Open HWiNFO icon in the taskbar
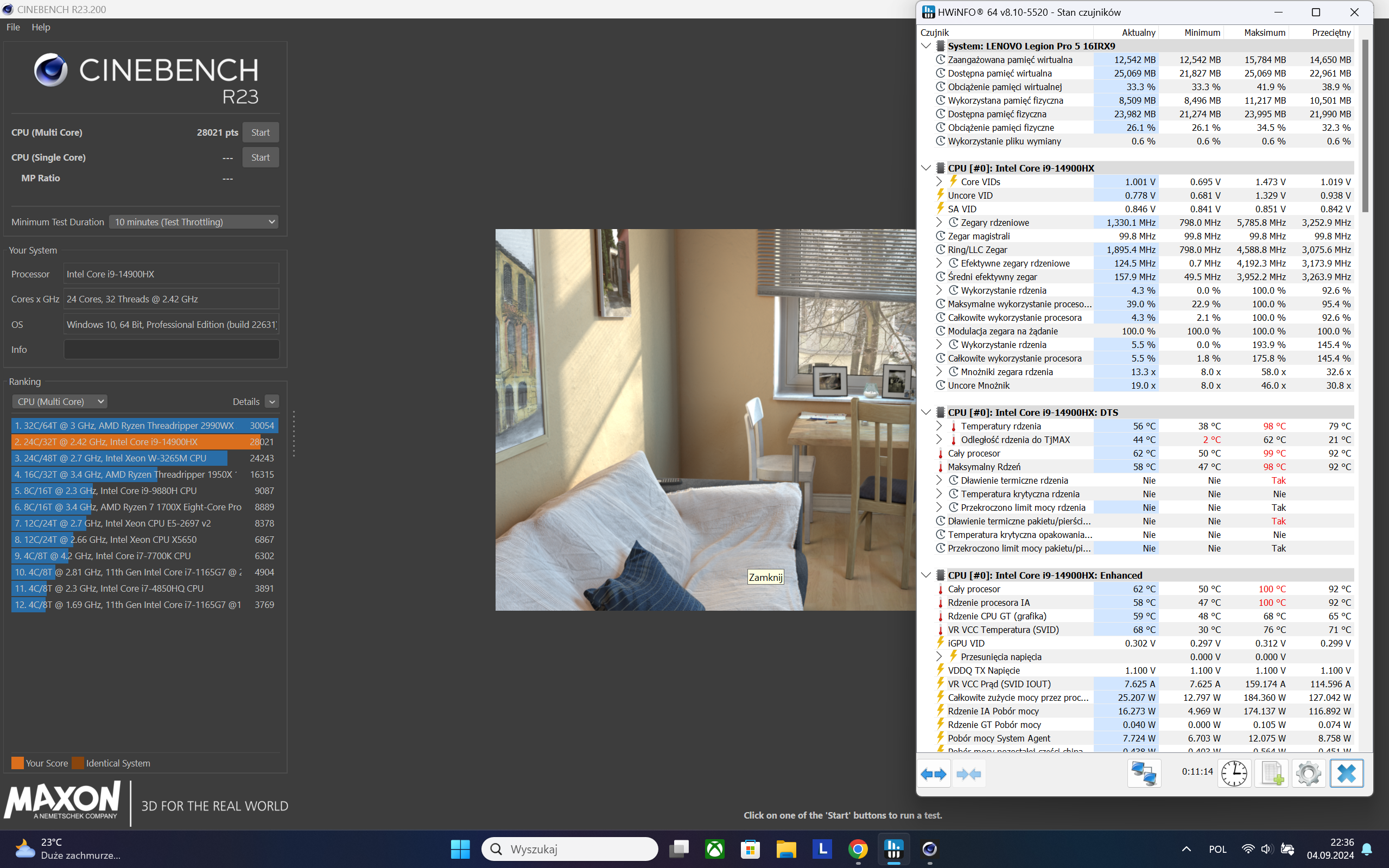1389x868 pixels. coord(893,848)
